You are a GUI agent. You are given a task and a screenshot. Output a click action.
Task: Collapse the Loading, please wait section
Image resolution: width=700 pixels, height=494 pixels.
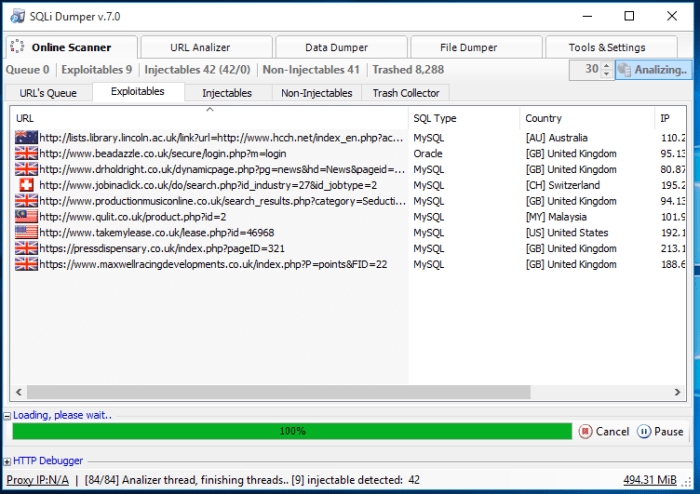click(7, 415)
